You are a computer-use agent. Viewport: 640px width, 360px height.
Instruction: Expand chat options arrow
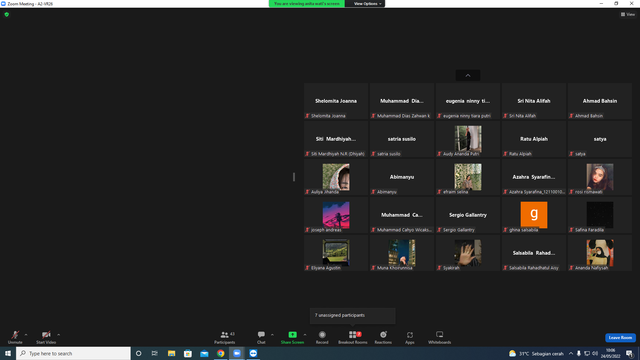pos(272,335)
